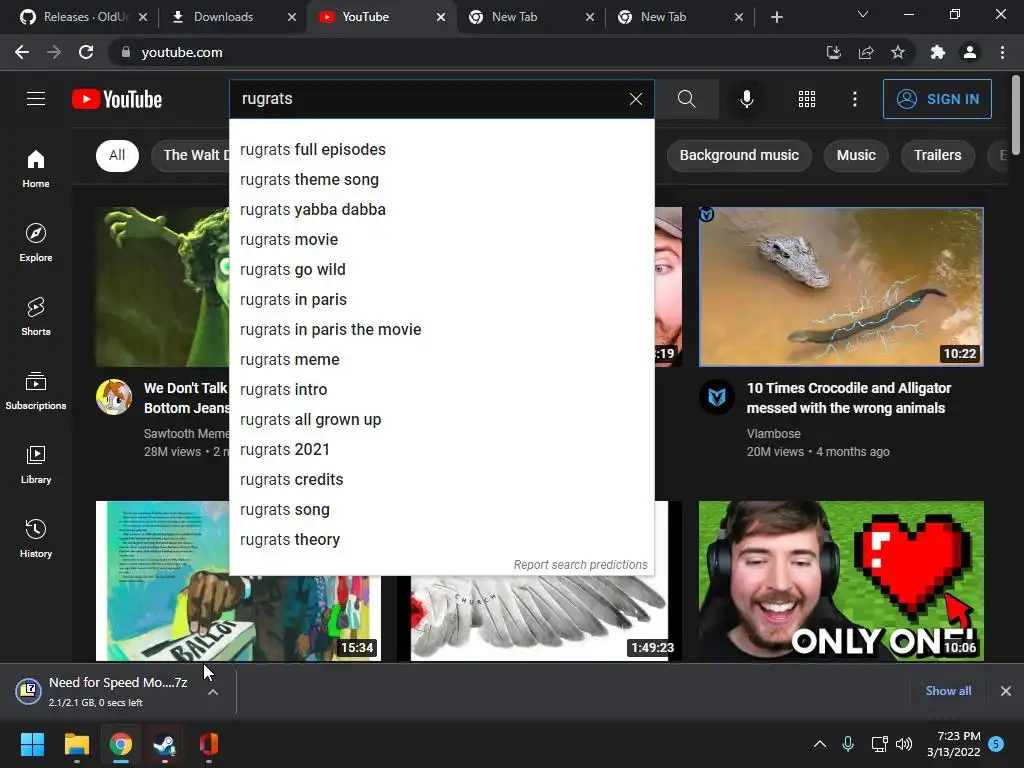
Task: Show hidden system tray icons
Action: (820, 744)
